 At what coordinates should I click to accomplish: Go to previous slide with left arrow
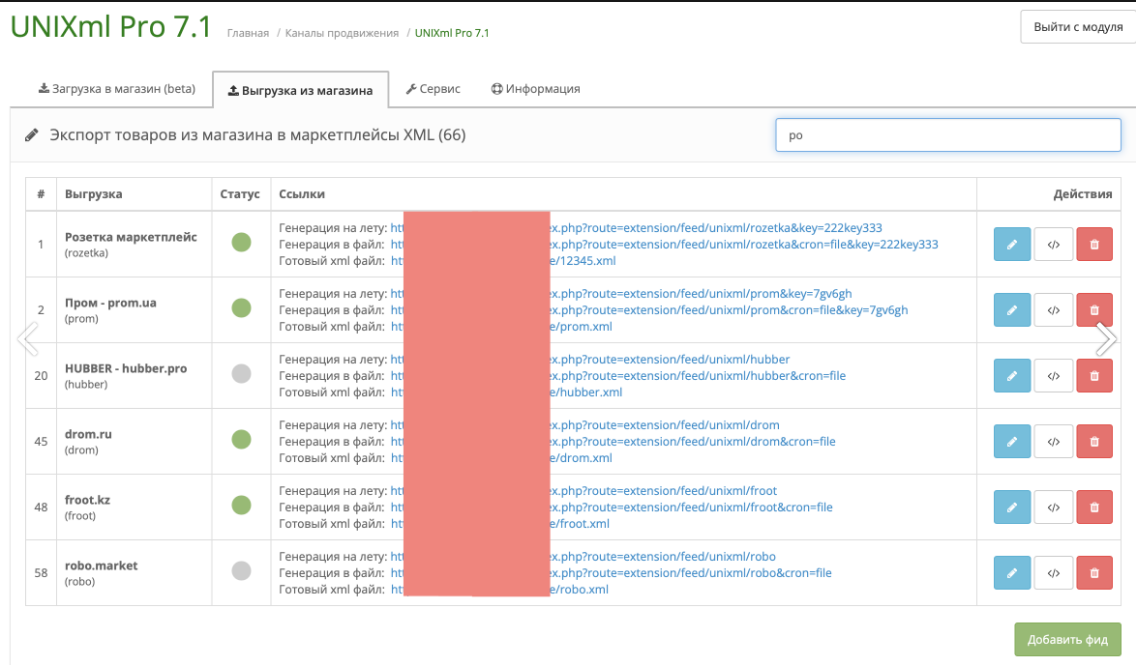28,339
